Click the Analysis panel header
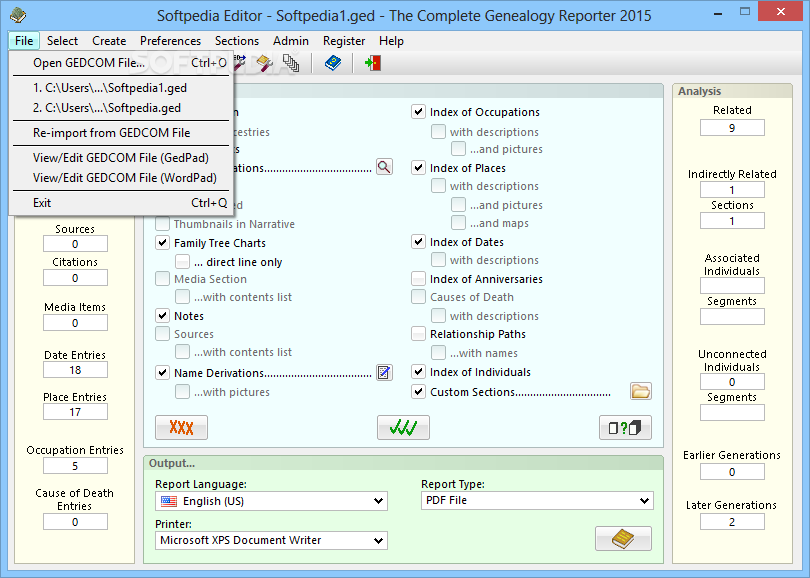 coord(732,91)
